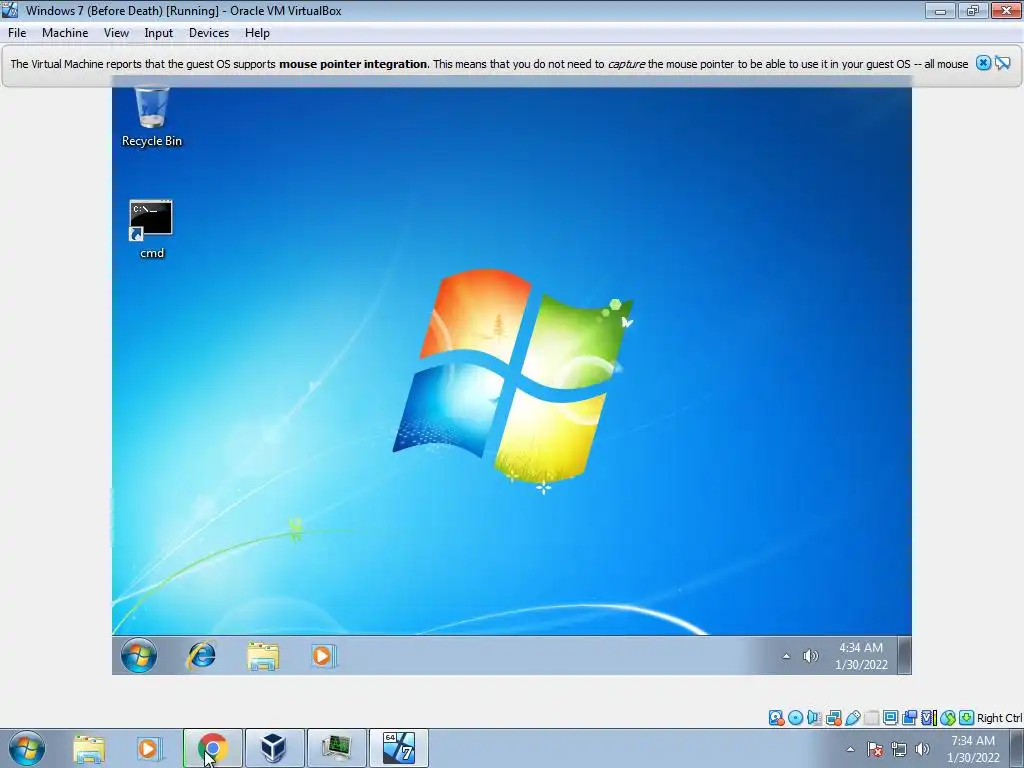Click the mouse integration status icon
Viewport: 1024px width, 768px height.
click(x=948, y=718)
